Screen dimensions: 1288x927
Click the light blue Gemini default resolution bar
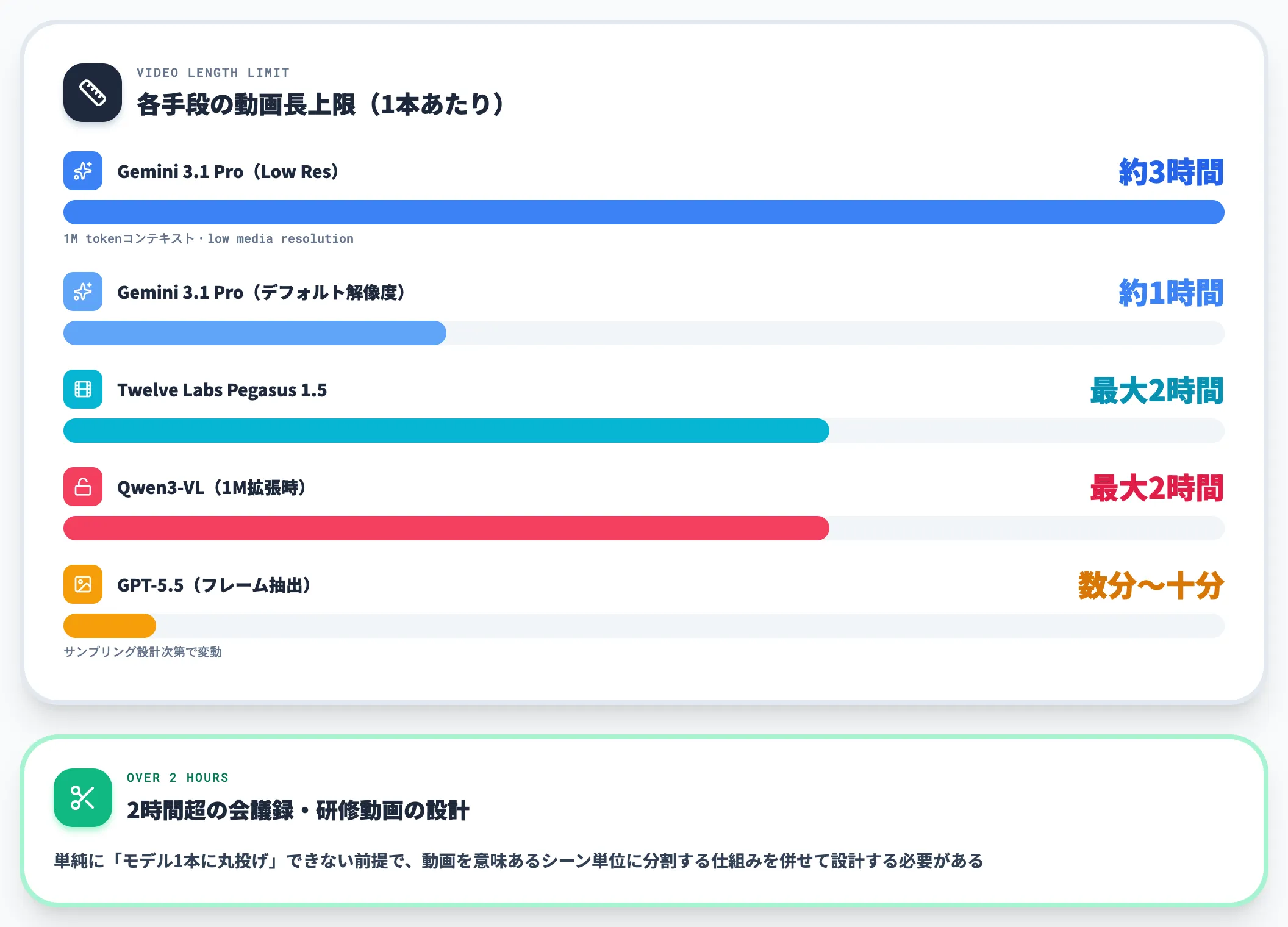[255, 333]
